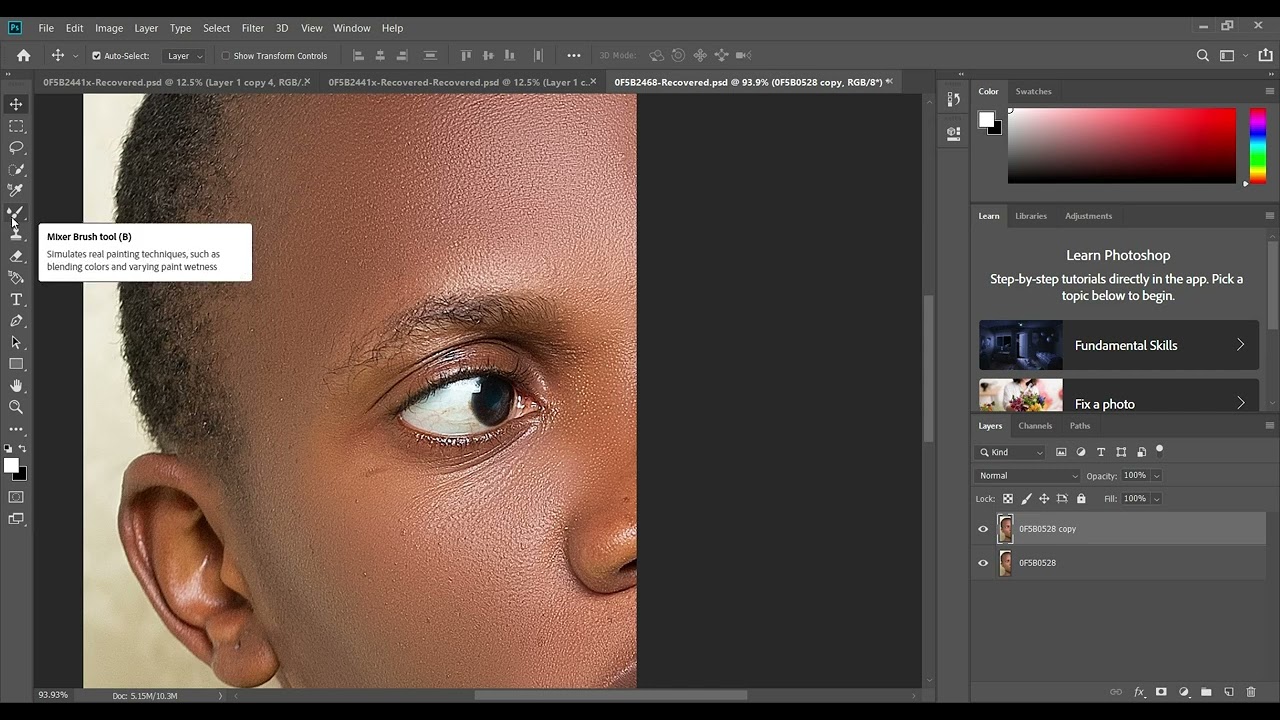Screen dimensions: 1280x720
Task: Delete the selected layer with trash icon
Action: [x=1251, y=692]
